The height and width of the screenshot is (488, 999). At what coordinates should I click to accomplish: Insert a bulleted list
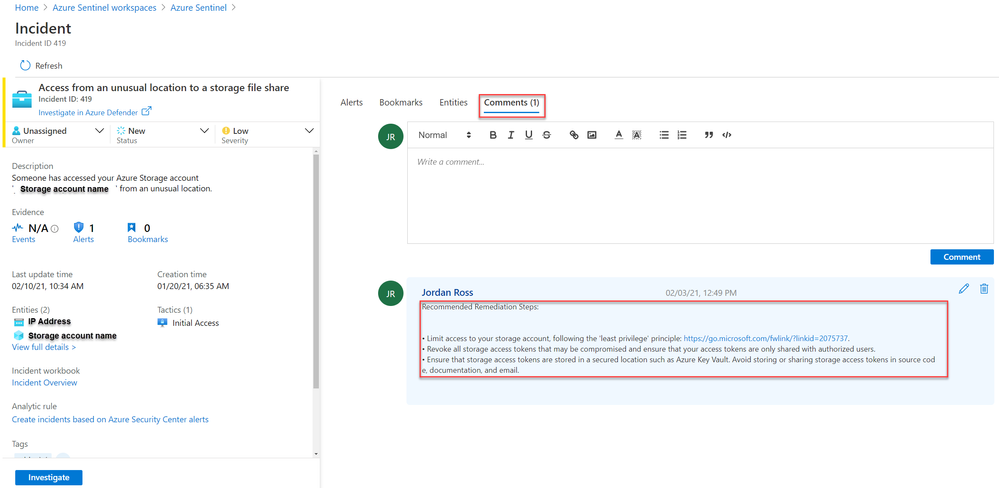[x=664, y=135]
